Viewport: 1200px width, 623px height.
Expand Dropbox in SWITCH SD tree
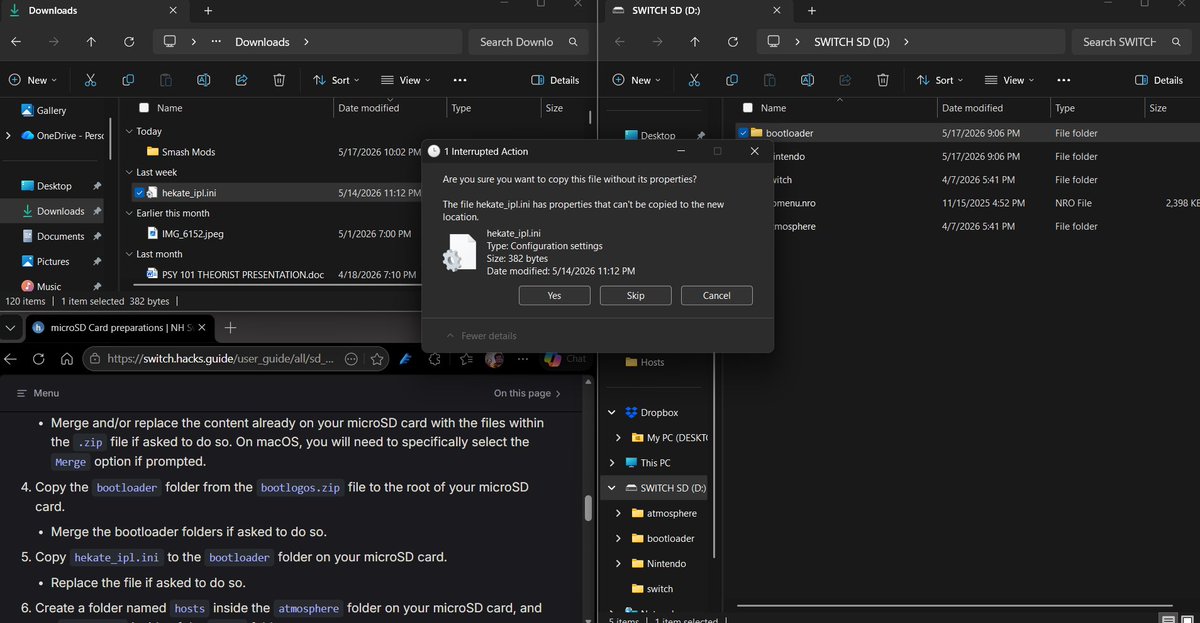click(612, 412)
